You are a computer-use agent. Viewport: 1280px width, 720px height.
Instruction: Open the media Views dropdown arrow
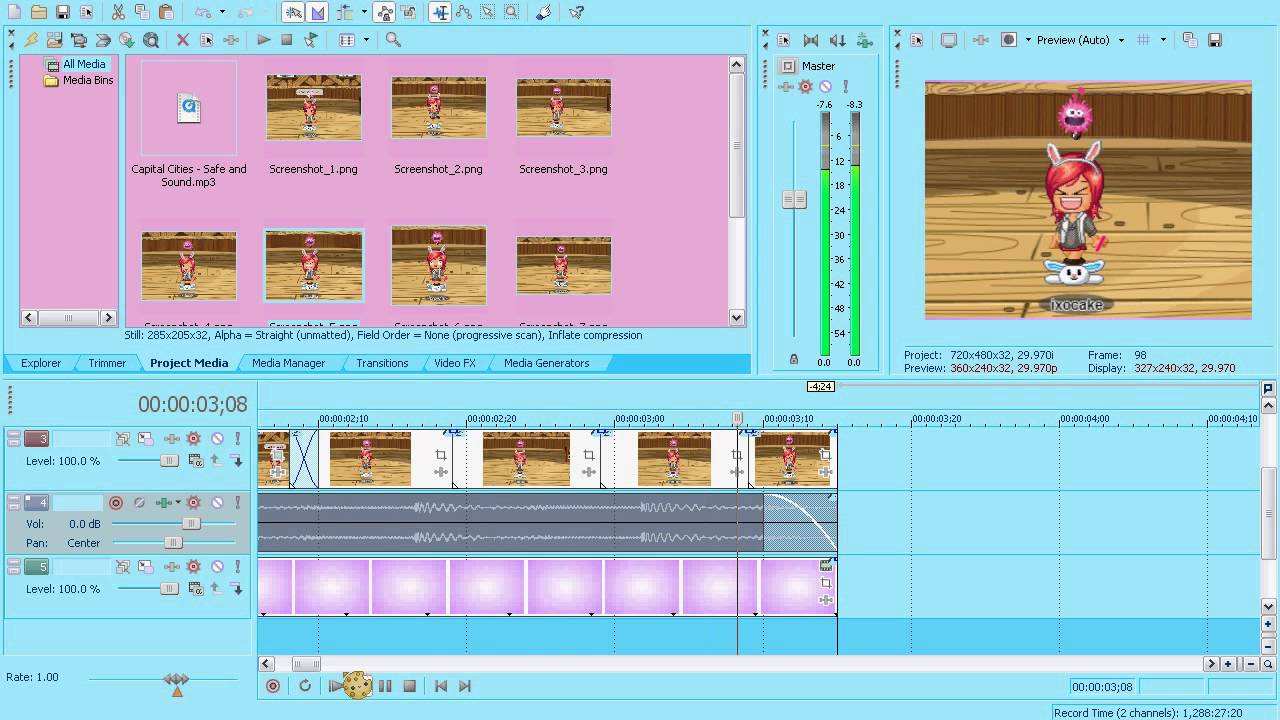366,40
